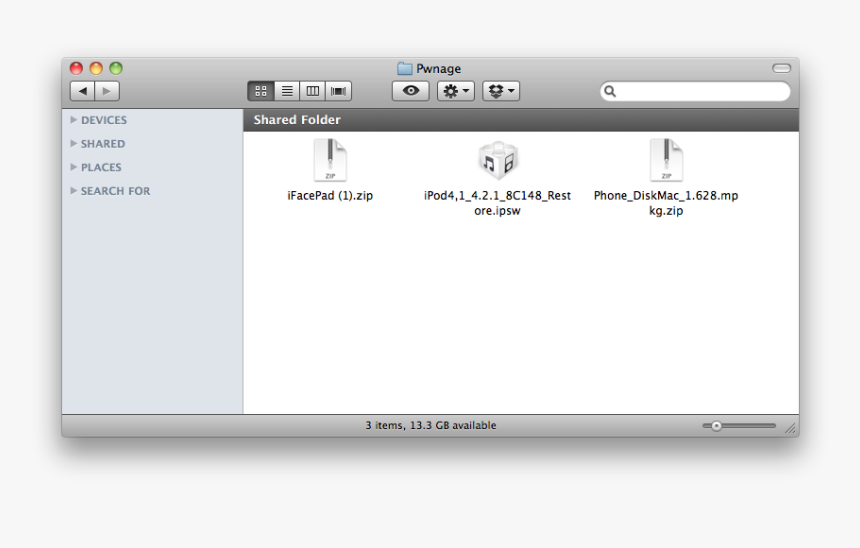
Task: Switch to icon view
Action: 261,91
